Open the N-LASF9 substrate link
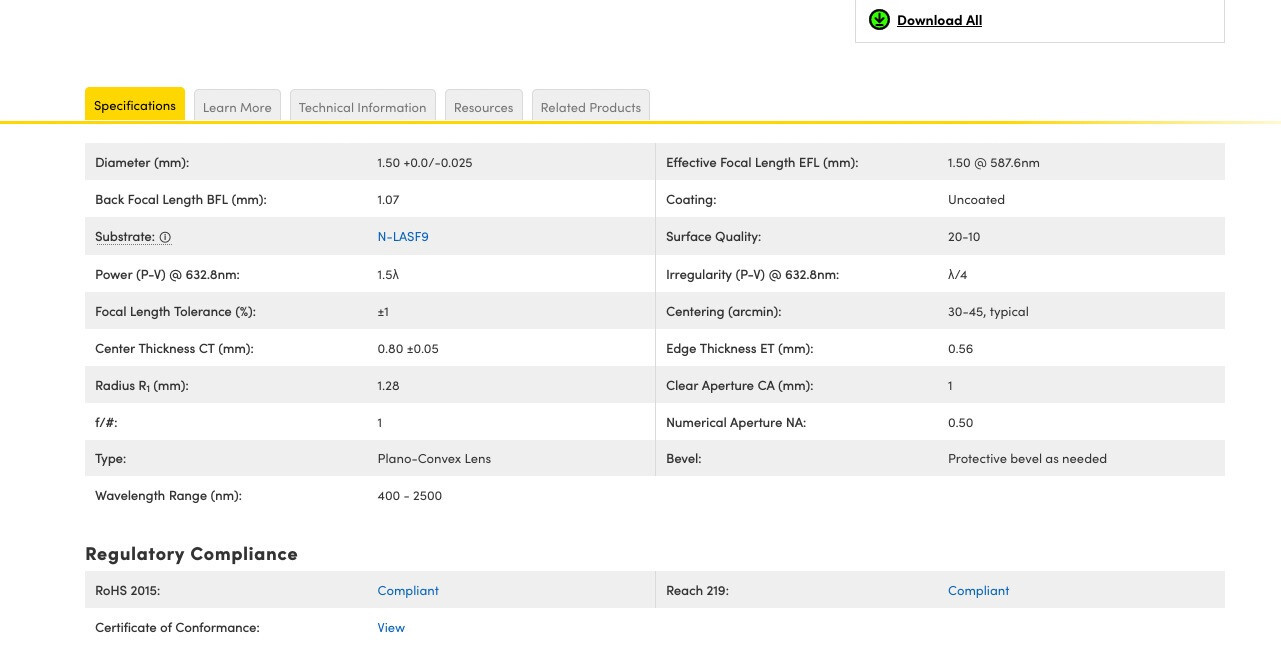This screenshot has height=646, width=1281. point(403,237)
